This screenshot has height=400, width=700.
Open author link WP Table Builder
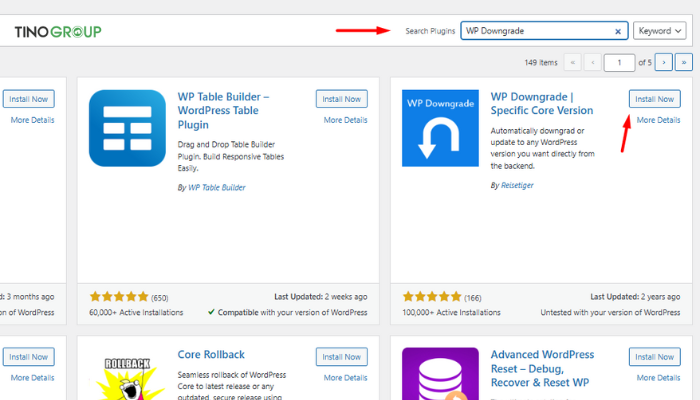(217, 188)
